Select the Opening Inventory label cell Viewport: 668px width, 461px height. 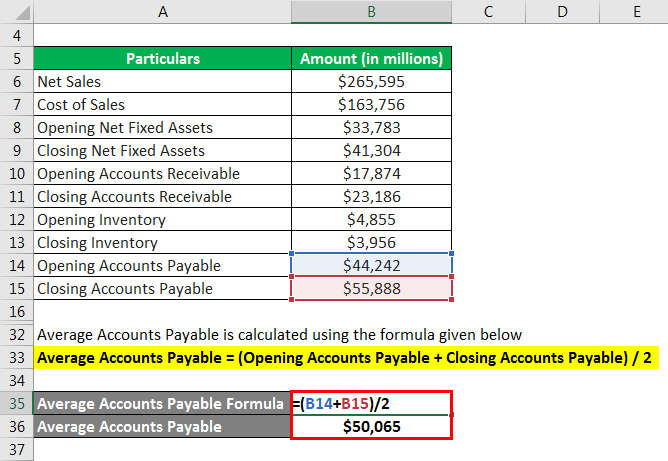(x=162, y=219)
